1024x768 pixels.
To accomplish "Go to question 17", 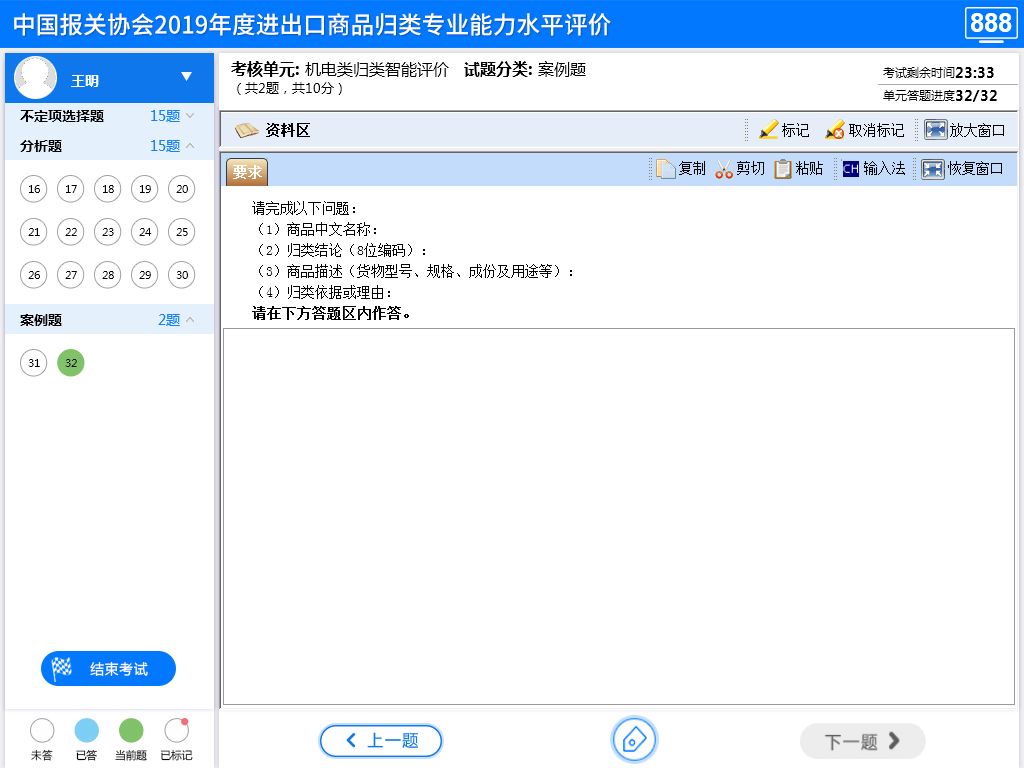I will [71, 189].
